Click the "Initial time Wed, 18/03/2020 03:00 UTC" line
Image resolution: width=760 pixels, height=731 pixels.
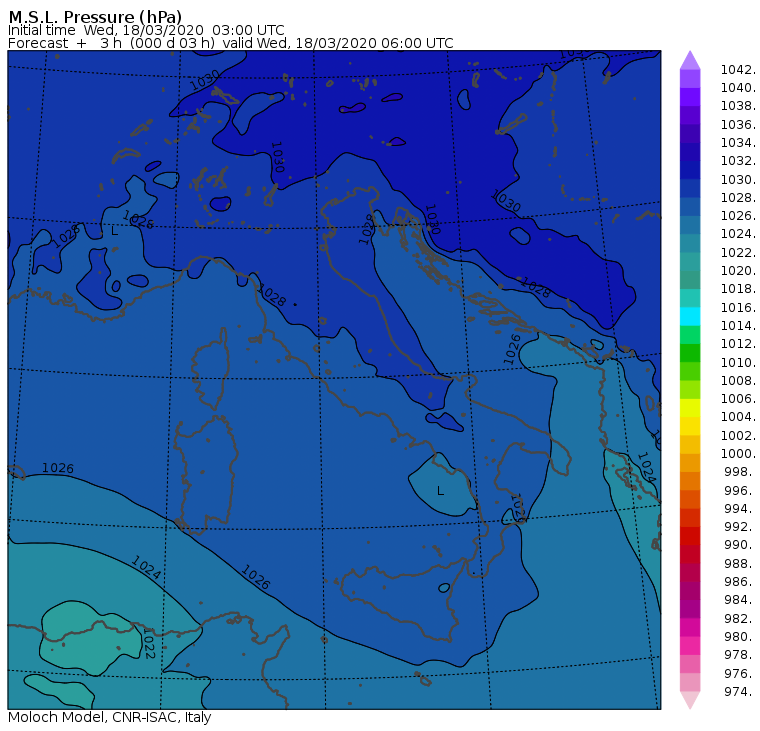pos(146,30)
